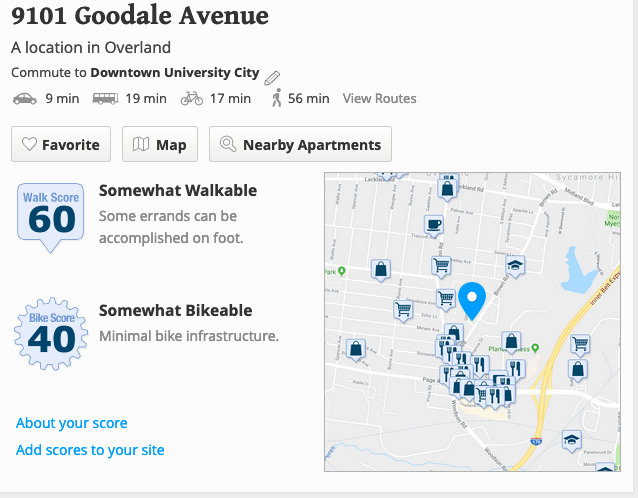Viewport: 638px width, 498px height.
Task: Select the blue location pin on map
Action: click(x=472, y=301)
